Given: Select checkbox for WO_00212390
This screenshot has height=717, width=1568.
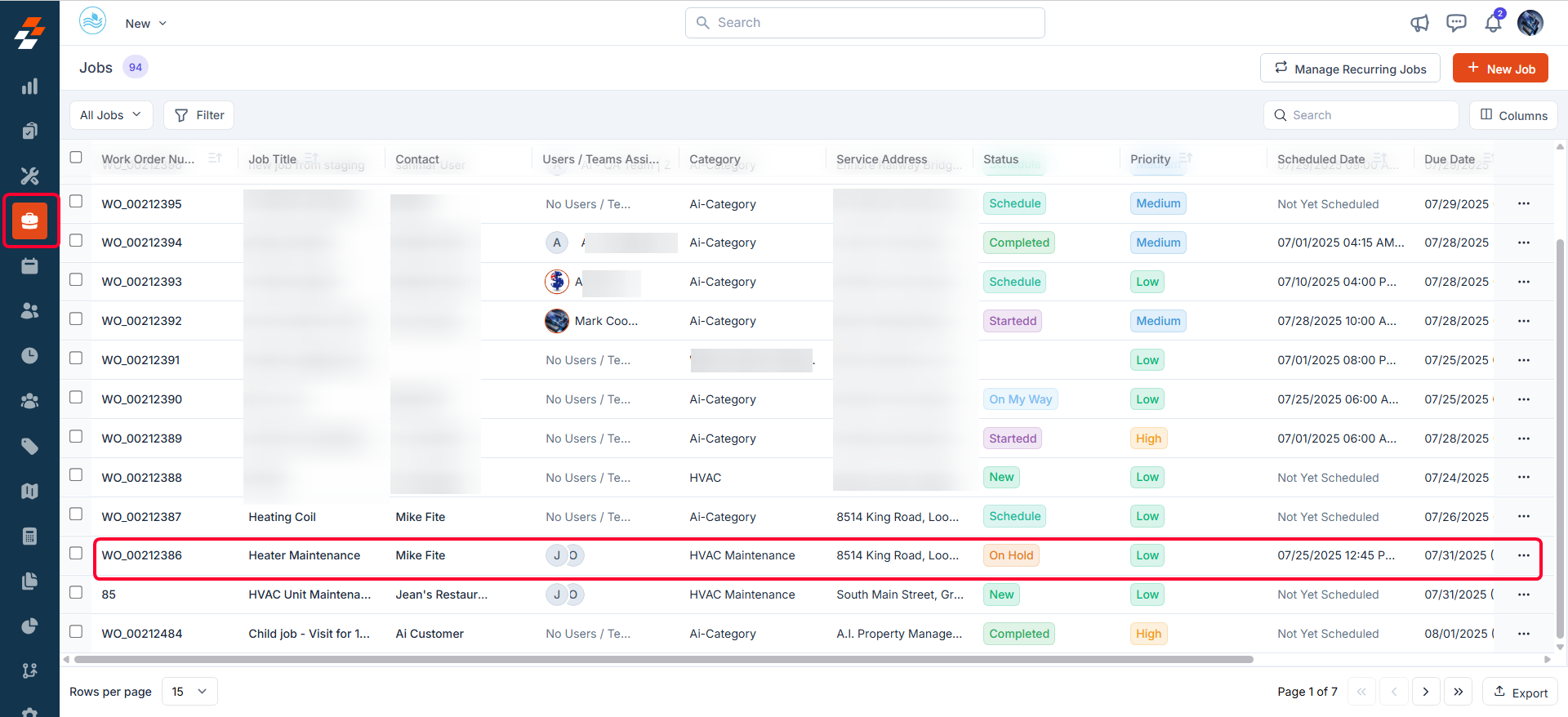Looking at the screenshot, I should (x=76, y=397).
